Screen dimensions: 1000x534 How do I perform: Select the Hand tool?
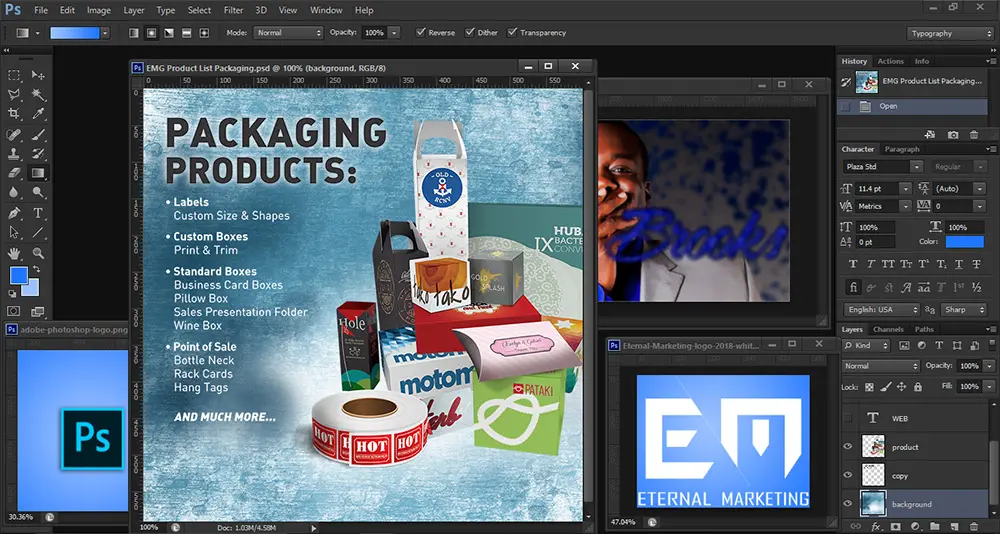(14, 253)
